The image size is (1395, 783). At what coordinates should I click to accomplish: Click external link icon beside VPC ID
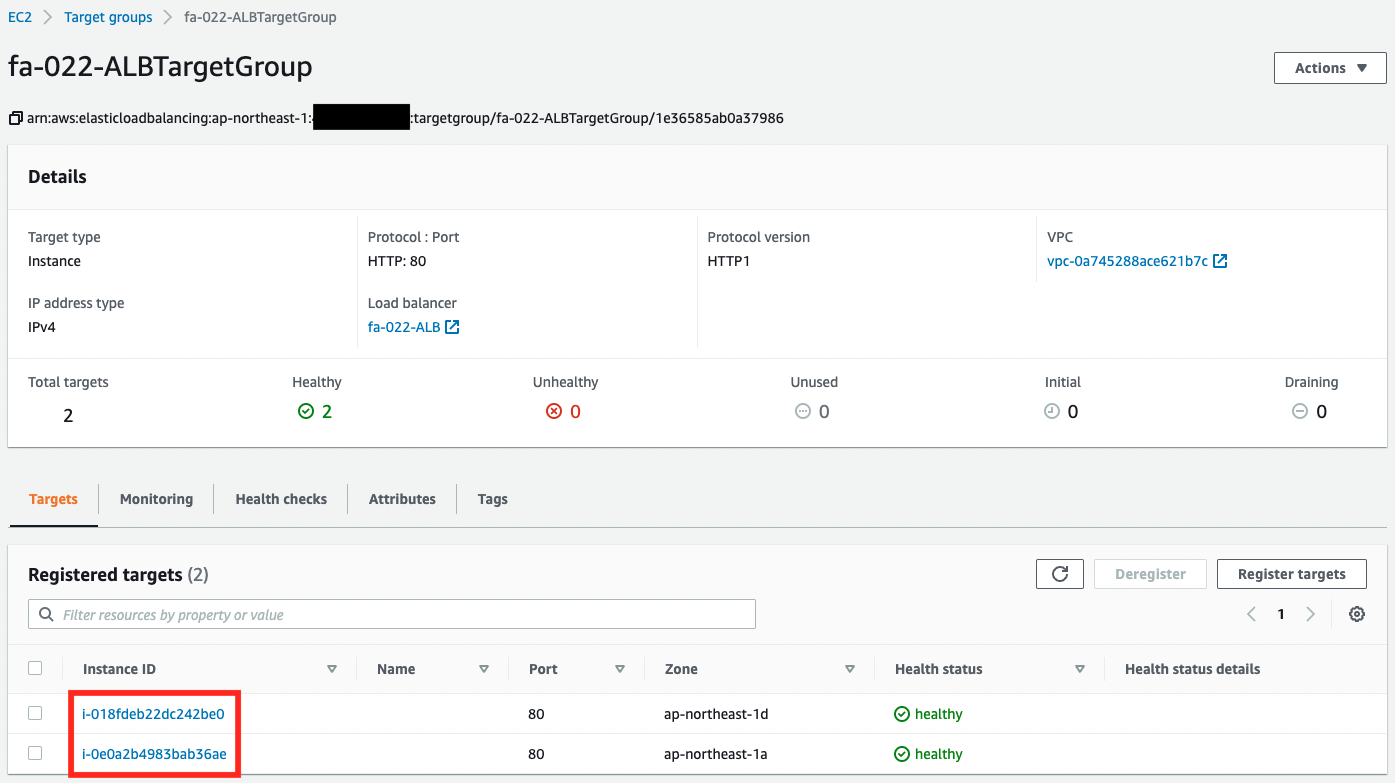tap(1220, 261)
